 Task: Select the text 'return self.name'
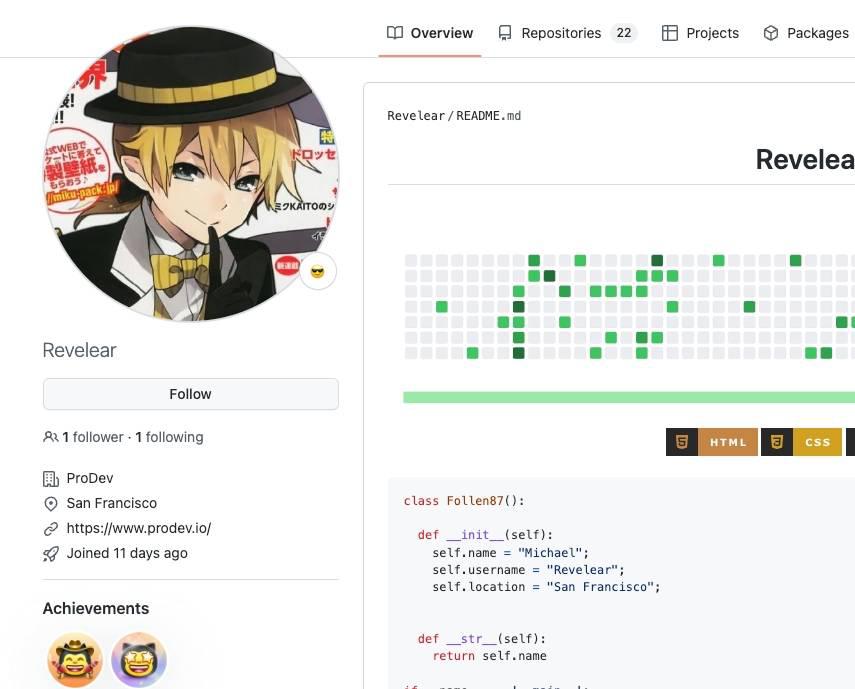[x=489, y=656]
